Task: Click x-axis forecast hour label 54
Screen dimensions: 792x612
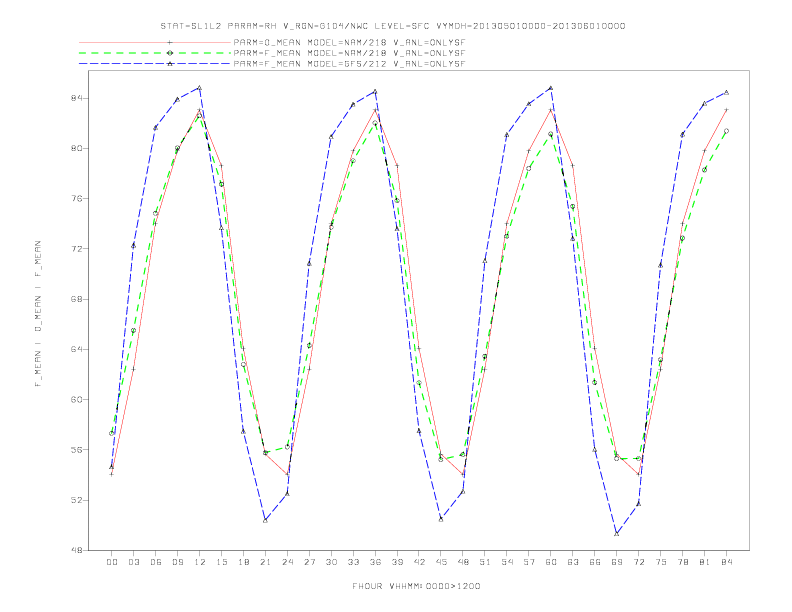Action: coord(507,562)
